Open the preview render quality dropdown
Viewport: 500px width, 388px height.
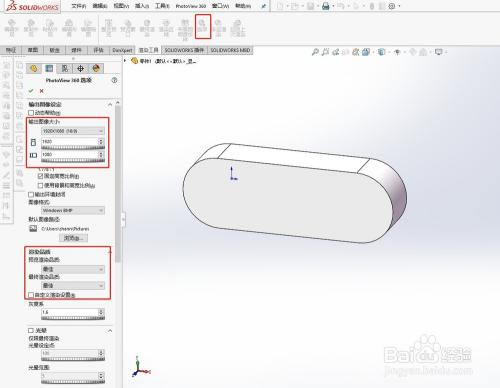click(73, 269)
